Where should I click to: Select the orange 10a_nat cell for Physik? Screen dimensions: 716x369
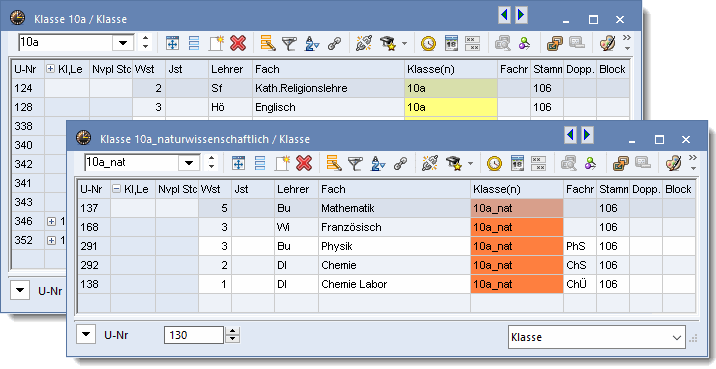coord(517,246)
